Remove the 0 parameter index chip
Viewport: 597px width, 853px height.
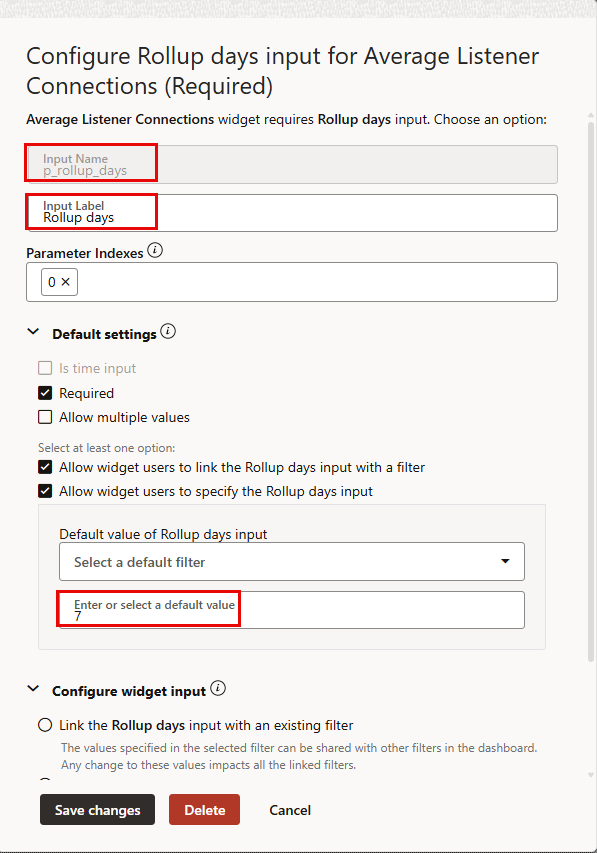[66, 282]
